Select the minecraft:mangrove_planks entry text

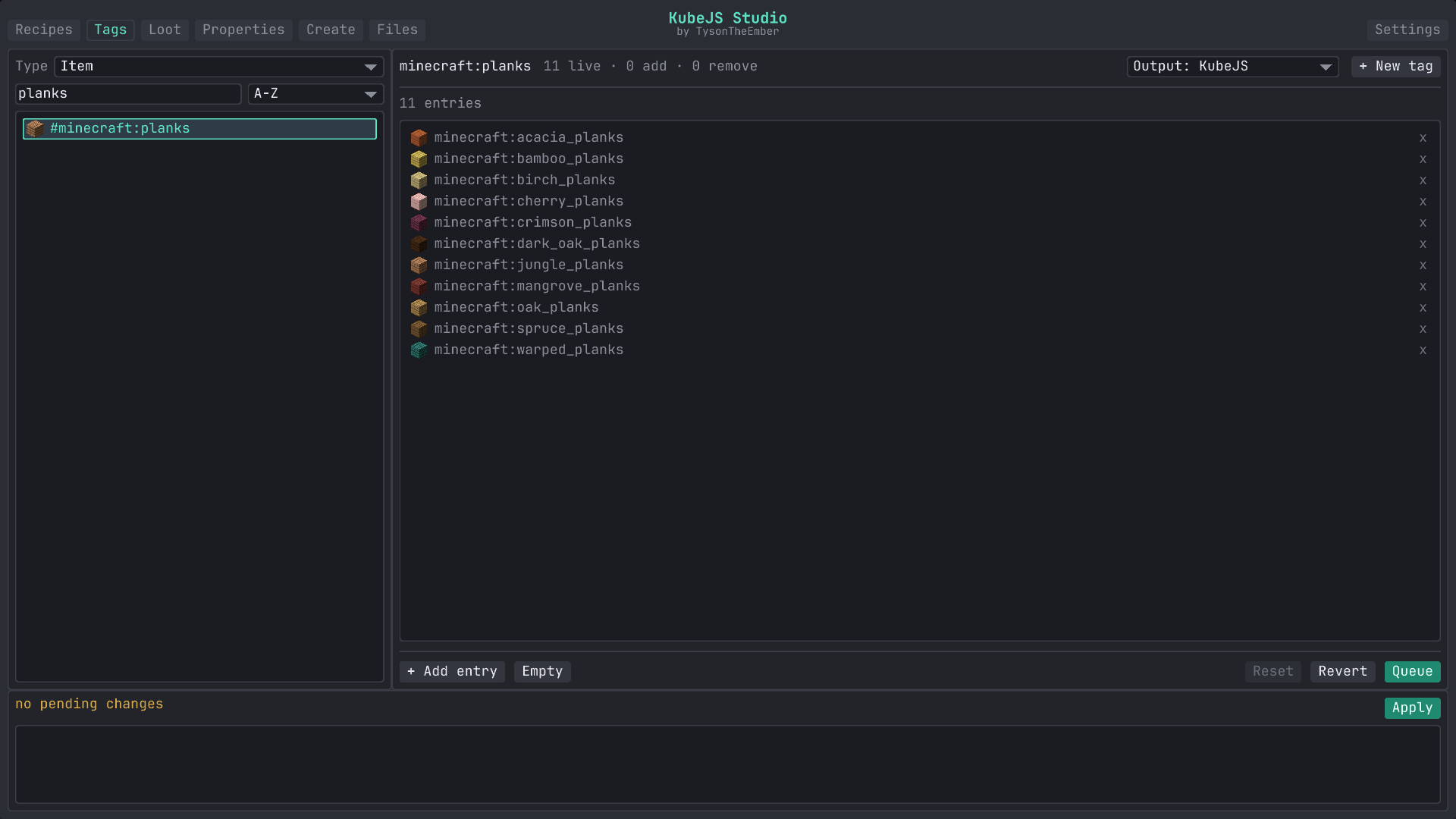(x=537, y=286)
